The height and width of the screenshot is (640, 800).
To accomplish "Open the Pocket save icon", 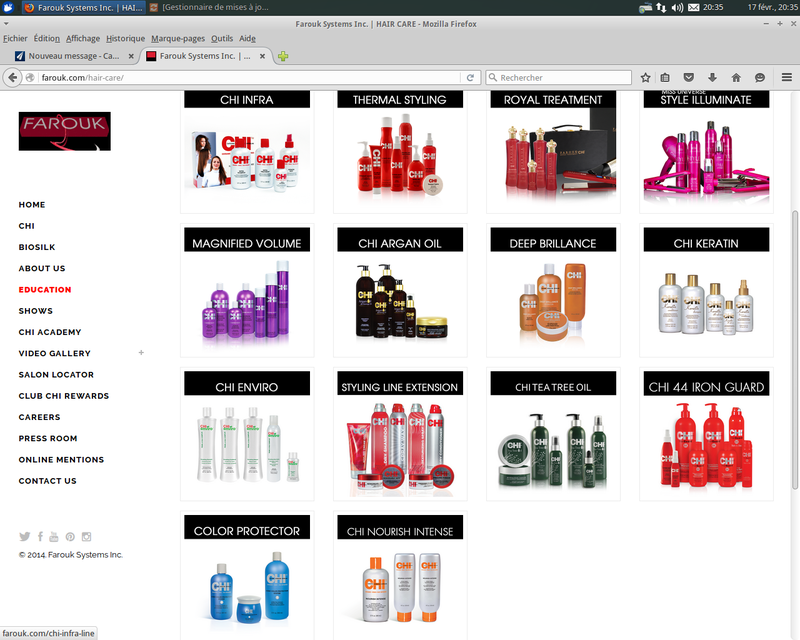I will coord(688,78).
